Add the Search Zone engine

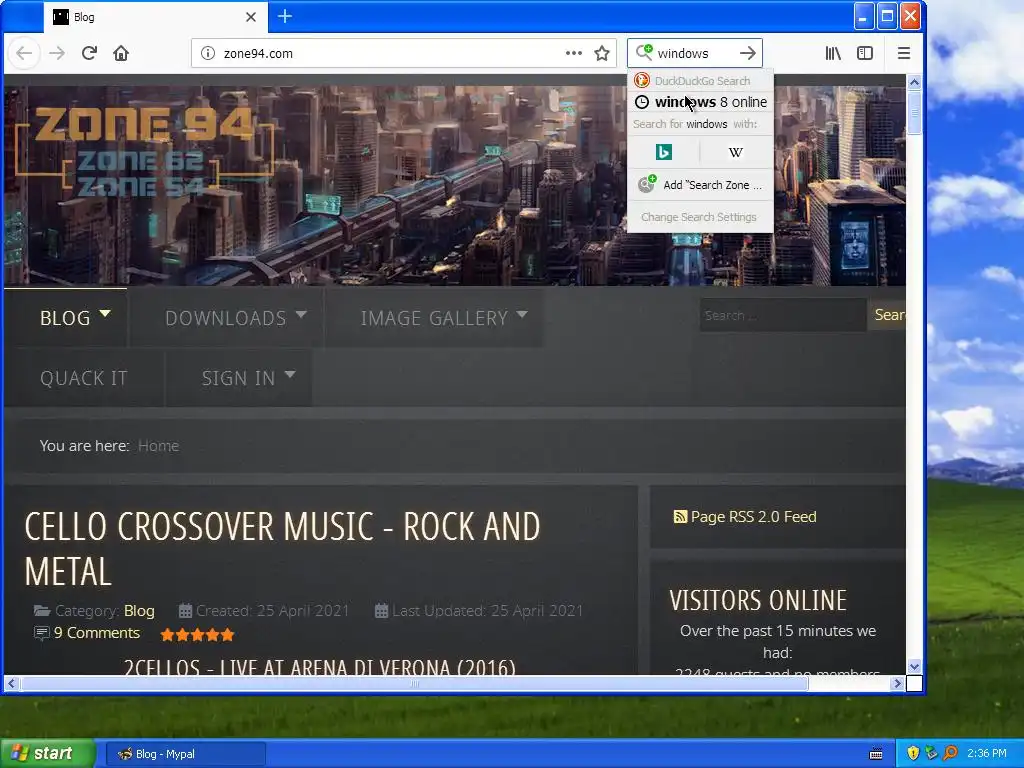pyautogui.click(x=700, y=185)
